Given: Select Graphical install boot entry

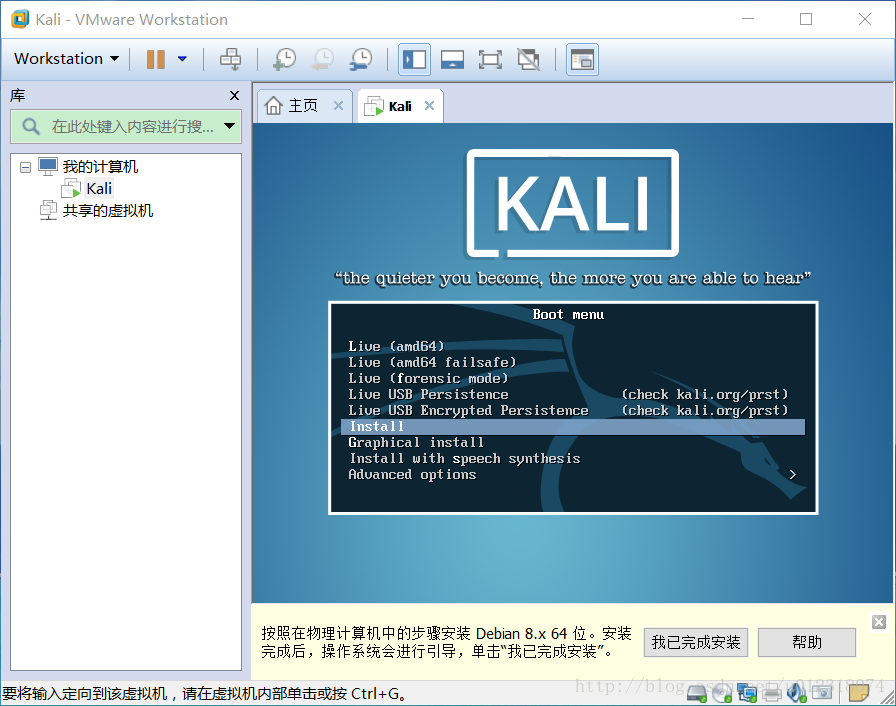Looking at the screenshot, I should click(416, 442).
